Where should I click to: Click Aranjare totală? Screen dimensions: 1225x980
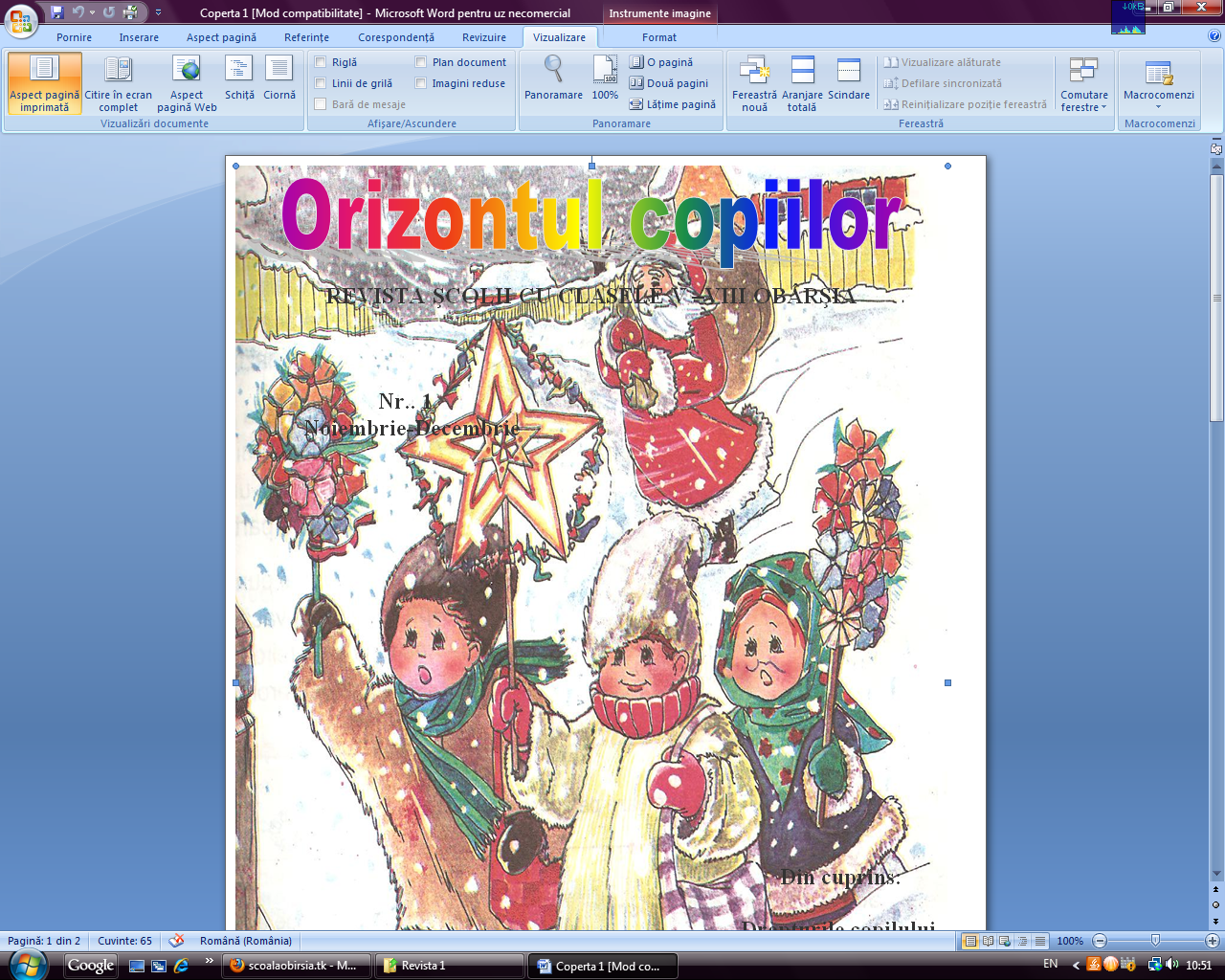coord(802,83)
